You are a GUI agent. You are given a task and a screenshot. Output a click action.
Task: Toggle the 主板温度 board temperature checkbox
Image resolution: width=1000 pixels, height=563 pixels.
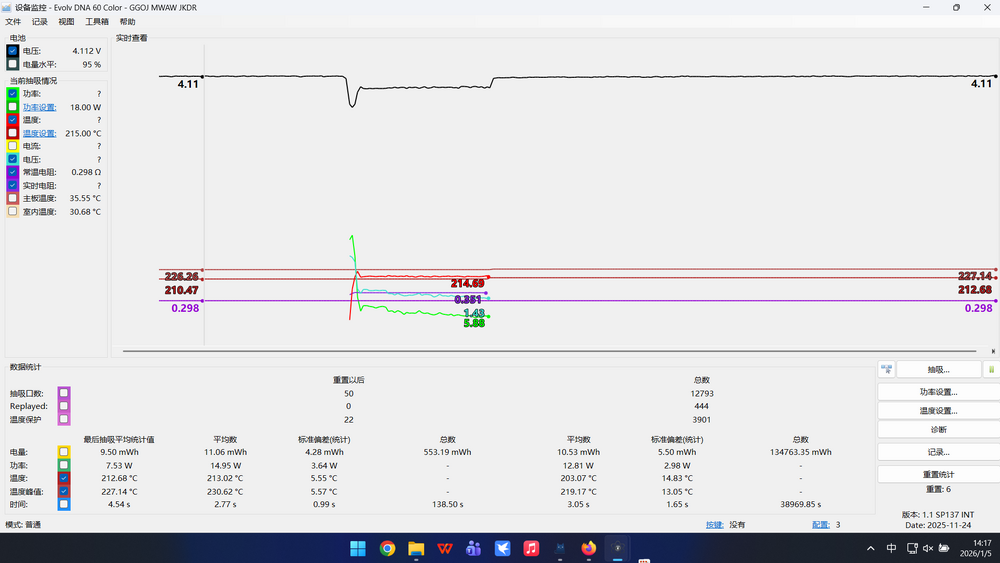pyautogui.click(x=13, y=198)
